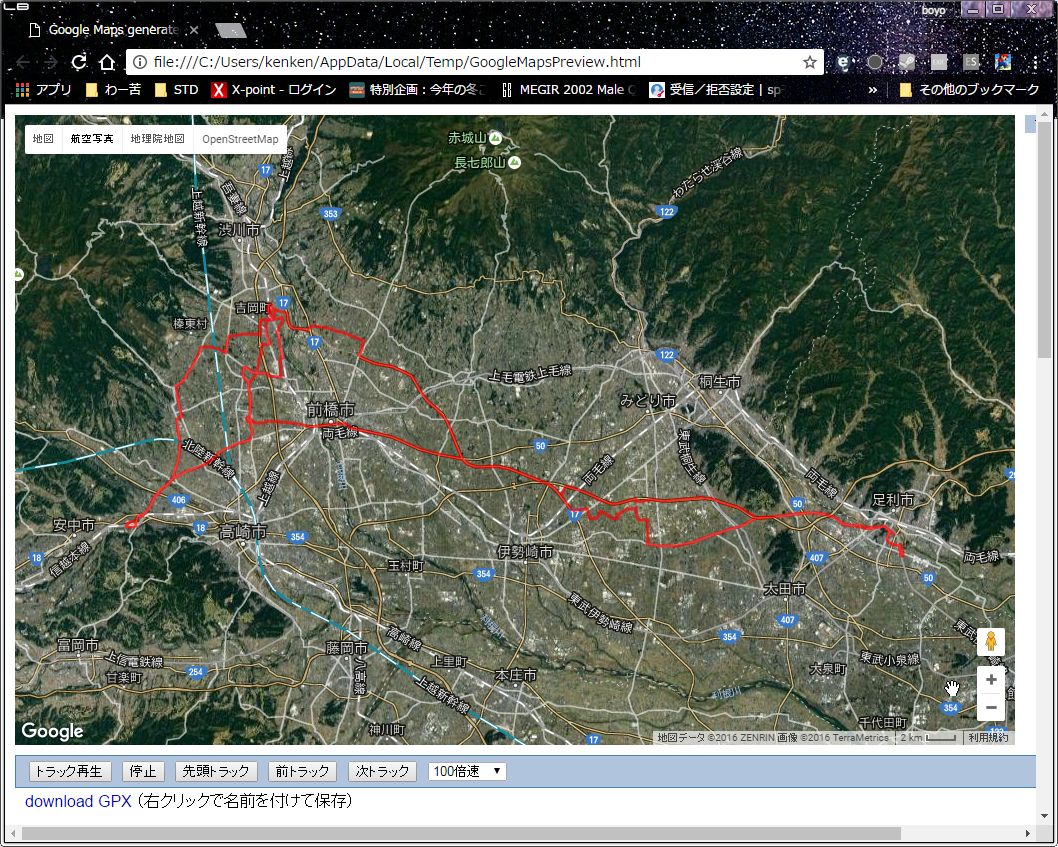The image size is (1058, 847).
Task: Click the 渋川市 city label on map
Action: click(239, 230)
